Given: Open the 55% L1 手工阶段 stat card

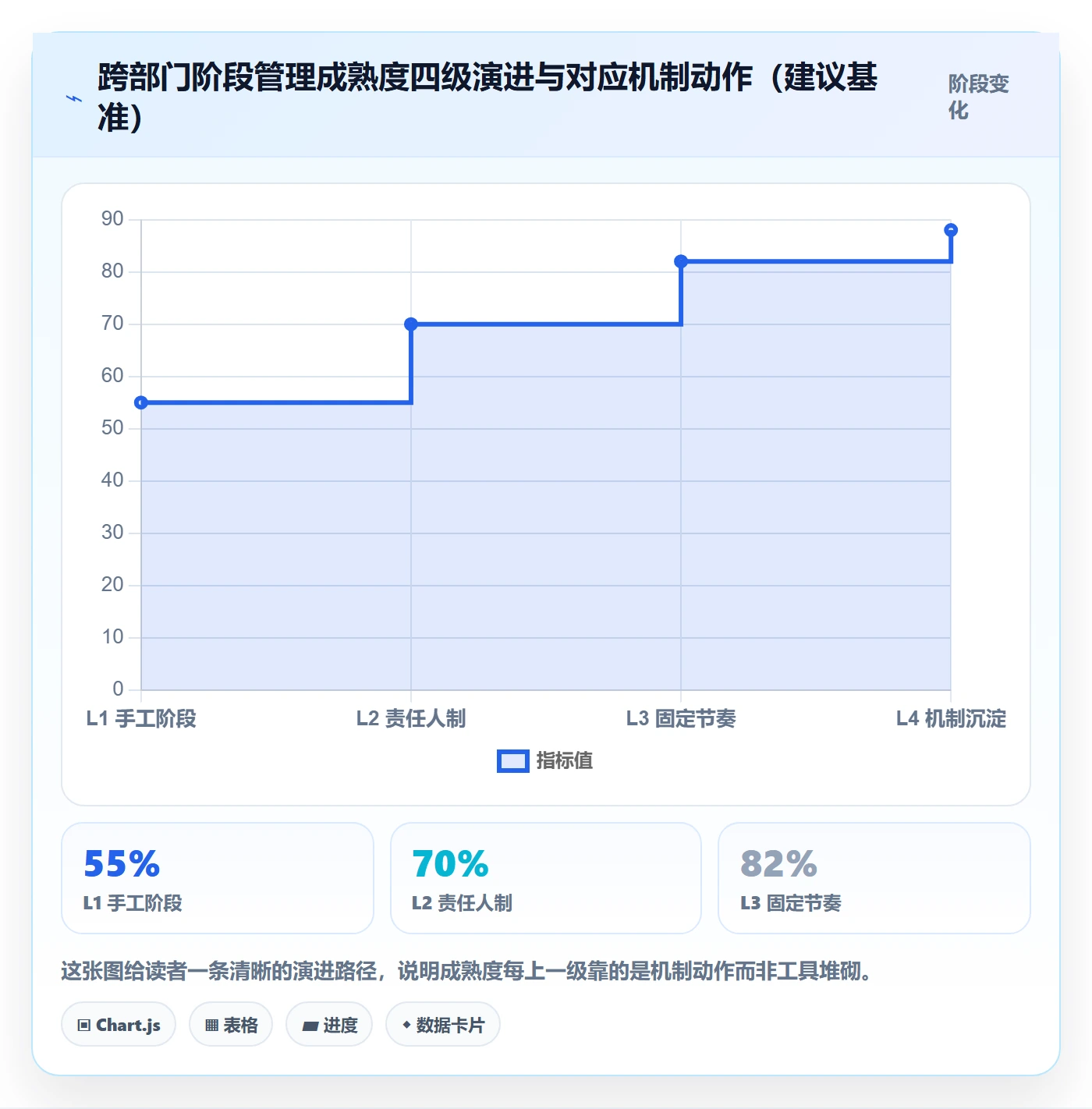Looking at the screenshot, I should 218,878.
